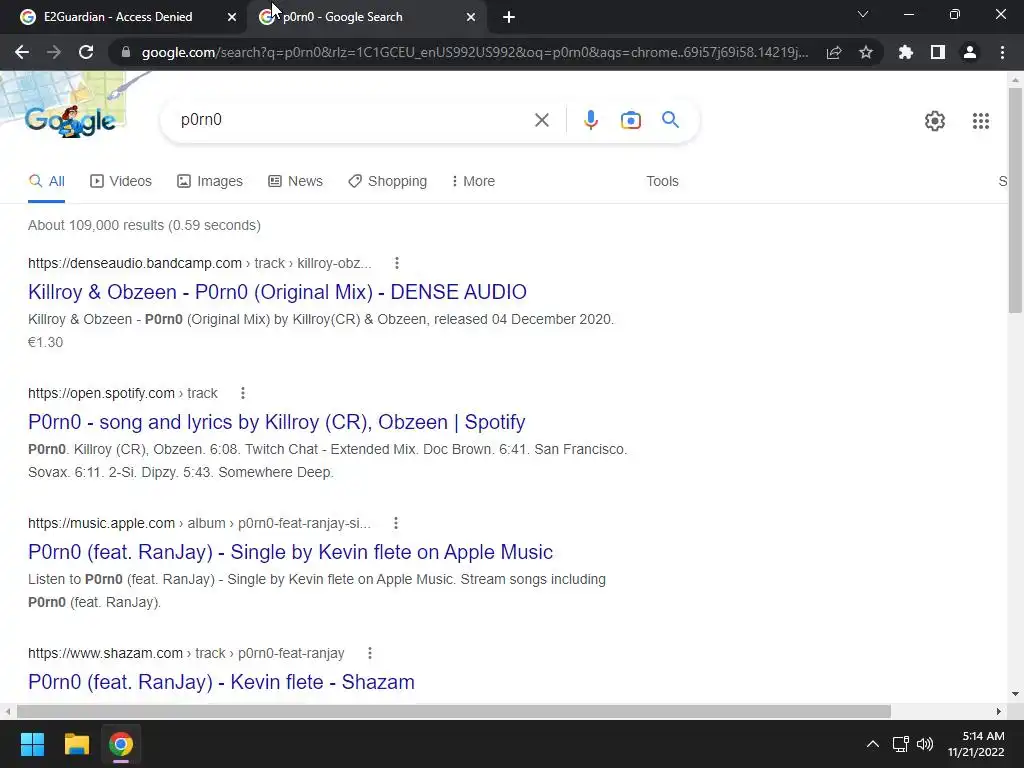
Task: Close the Google Search tab
Action: 471,17
